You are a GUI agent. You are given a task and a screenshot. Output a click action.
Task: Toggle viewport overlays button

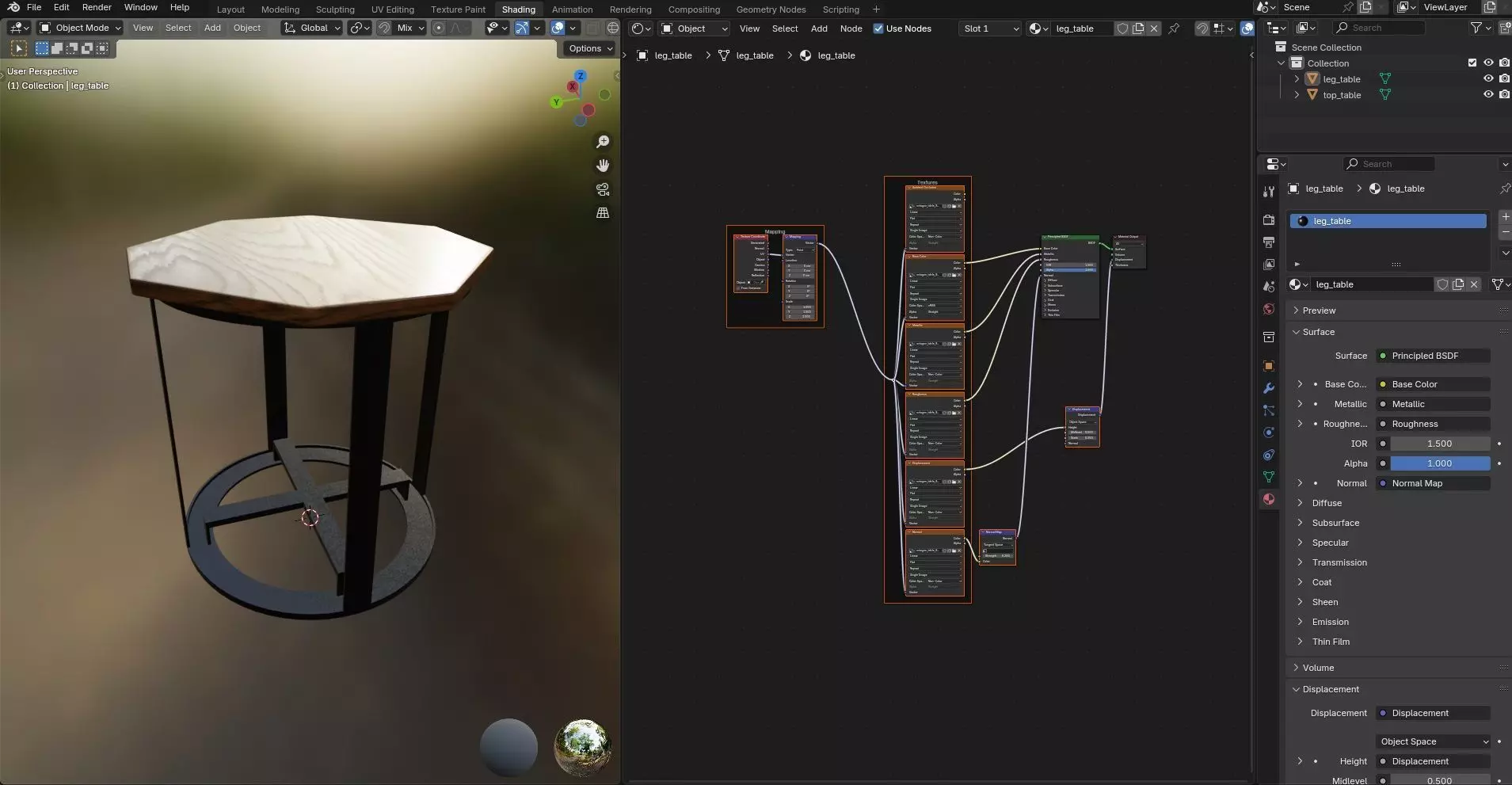click(x=558, y=28)
